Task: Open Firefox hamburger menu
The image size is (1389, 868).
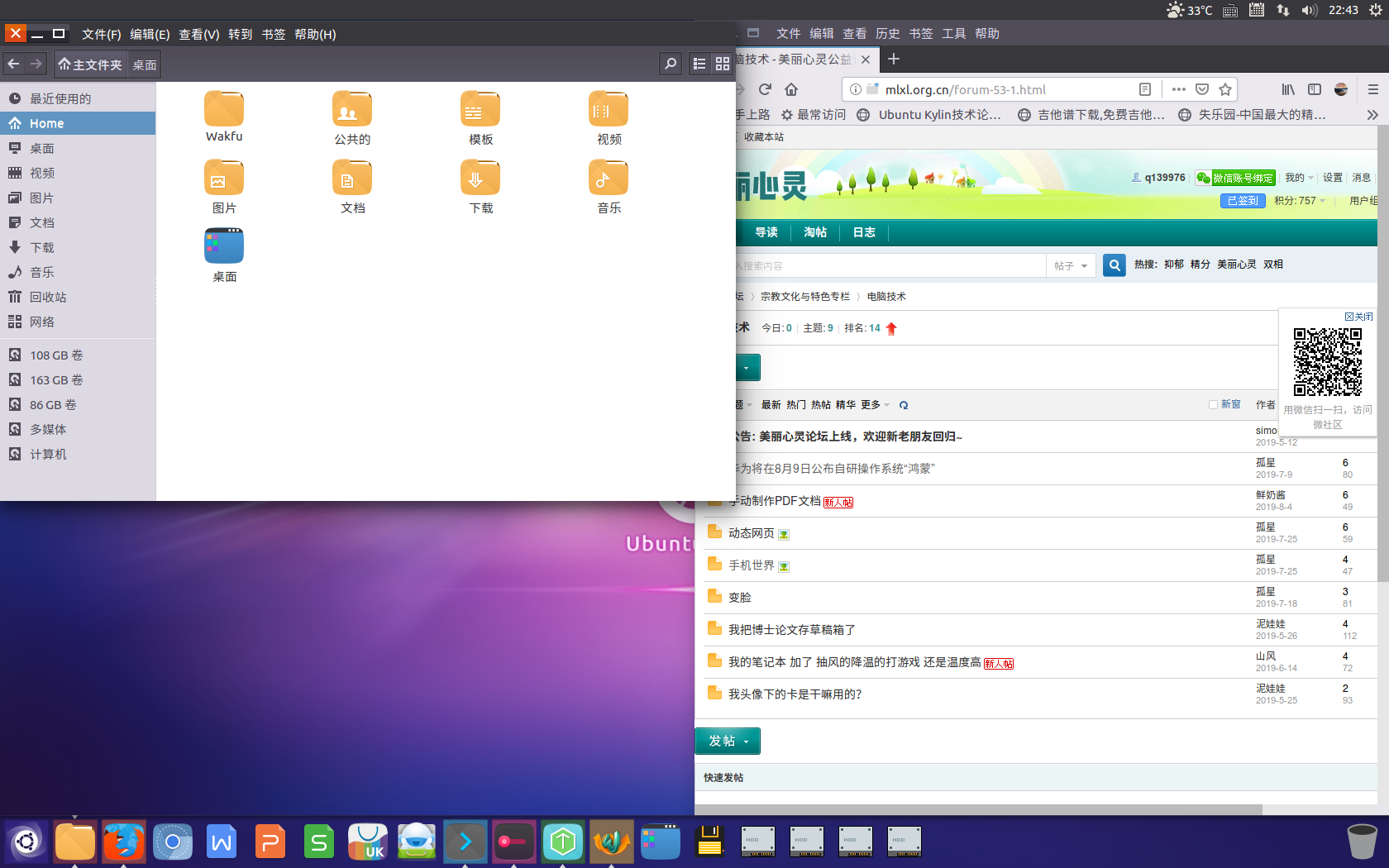Action: coord(1373,89)
